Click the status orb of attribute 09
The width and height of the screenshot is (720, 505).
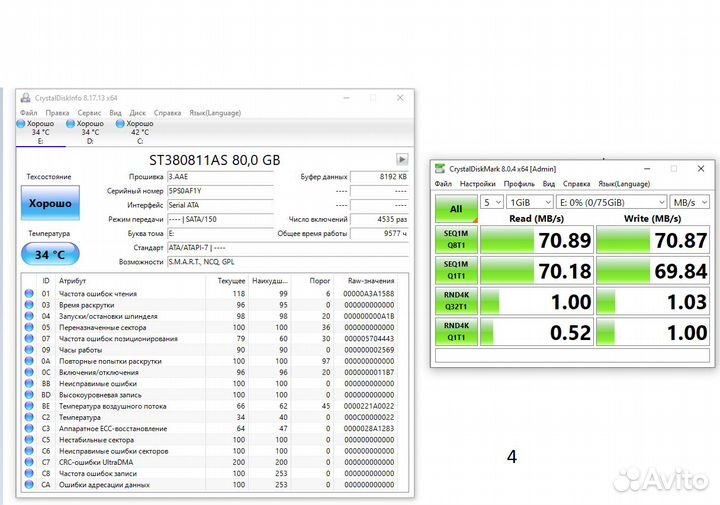pyautogui.click(x=29, y=350)
